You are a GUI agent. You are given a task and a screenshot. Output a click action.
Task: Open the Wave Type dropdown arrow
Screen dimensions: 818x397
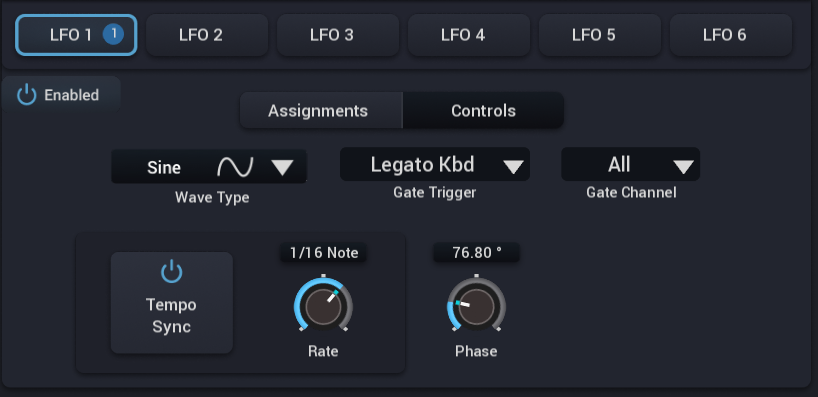pos(283,167)
